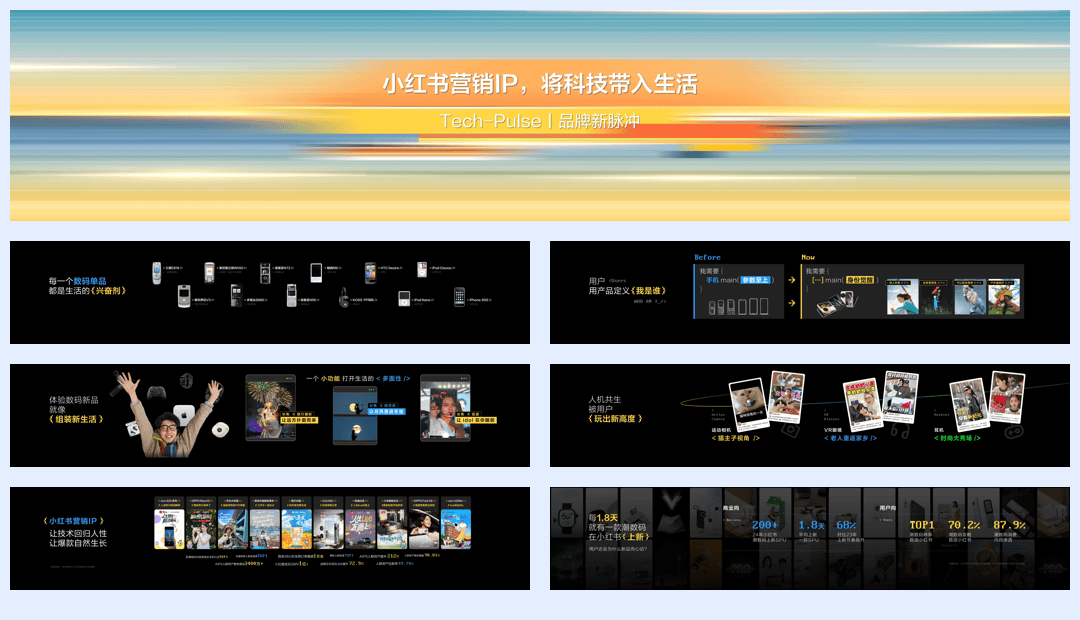Click the foldable phones image under Now
Screen dimensions: 1080x620
click(x=836, y=303)
